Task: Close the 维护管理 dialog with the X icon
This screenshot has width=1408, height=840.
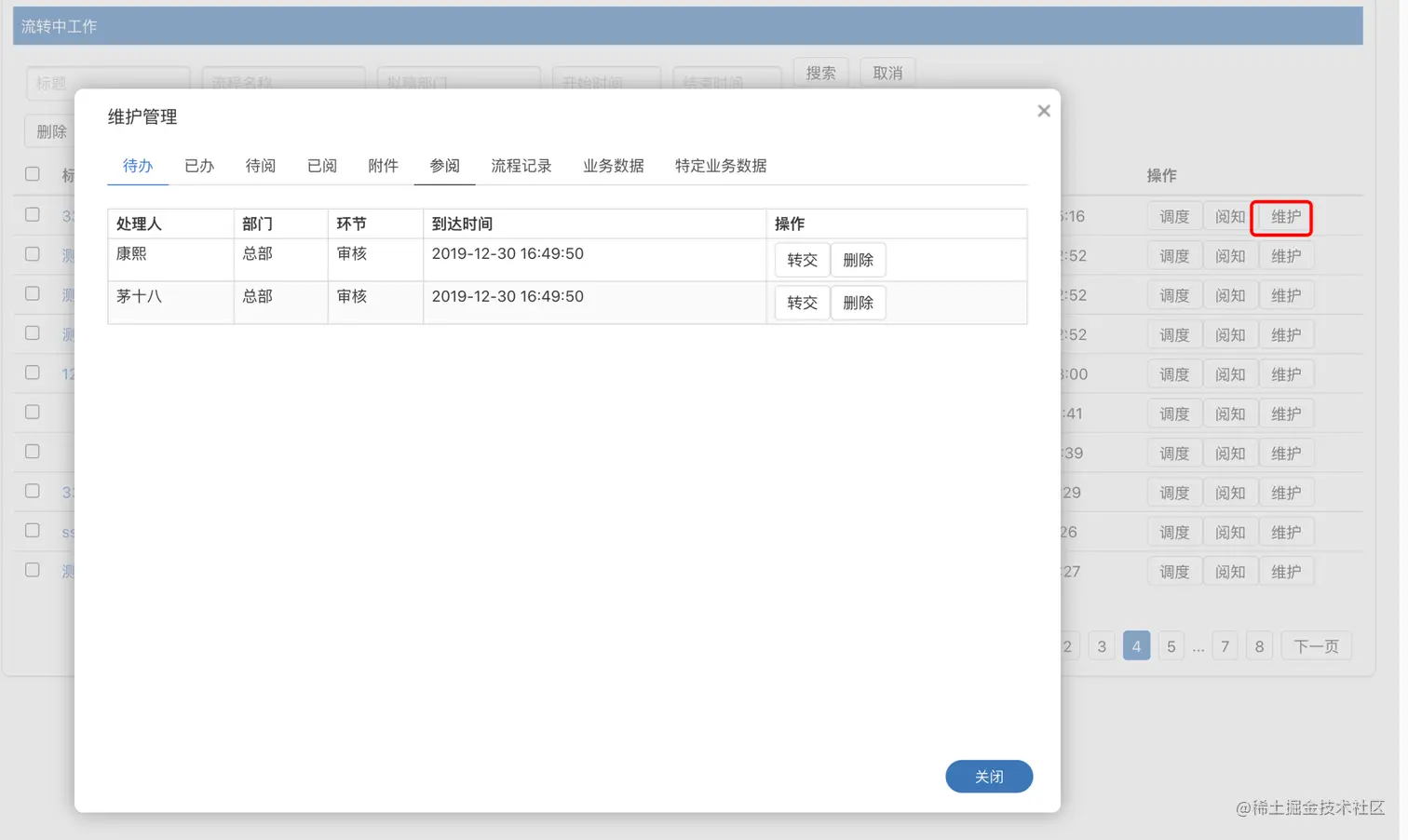Action: (1043, 111)
